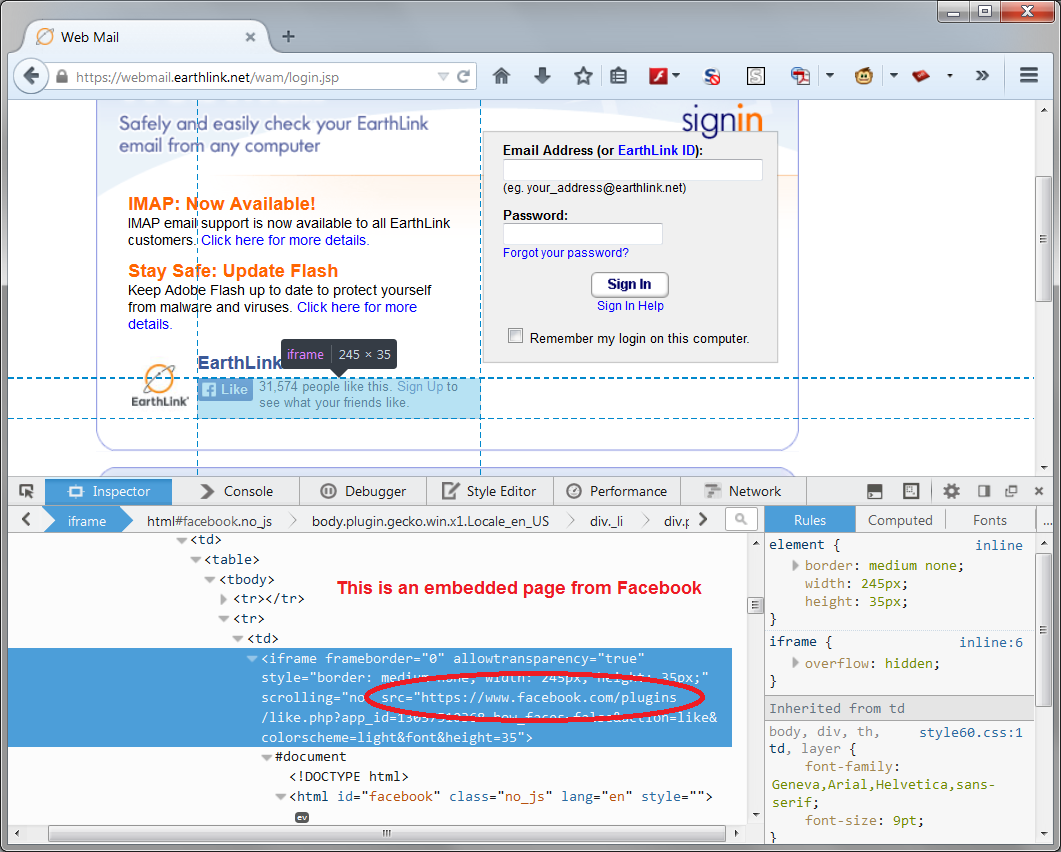The height and width of the screenshot is (852, 1061).
Task: Click the Sign In button
Action: (629, 284)
